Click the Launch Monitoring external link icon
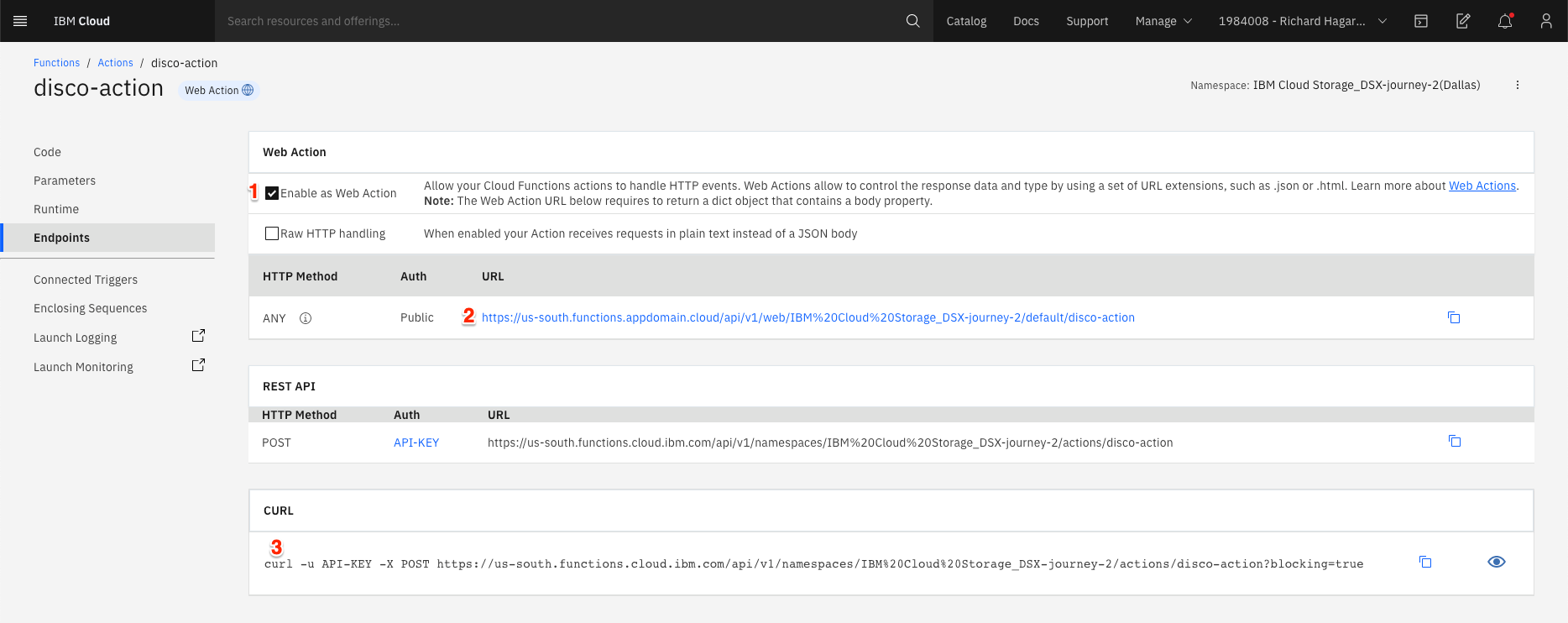 click(198, 365)
